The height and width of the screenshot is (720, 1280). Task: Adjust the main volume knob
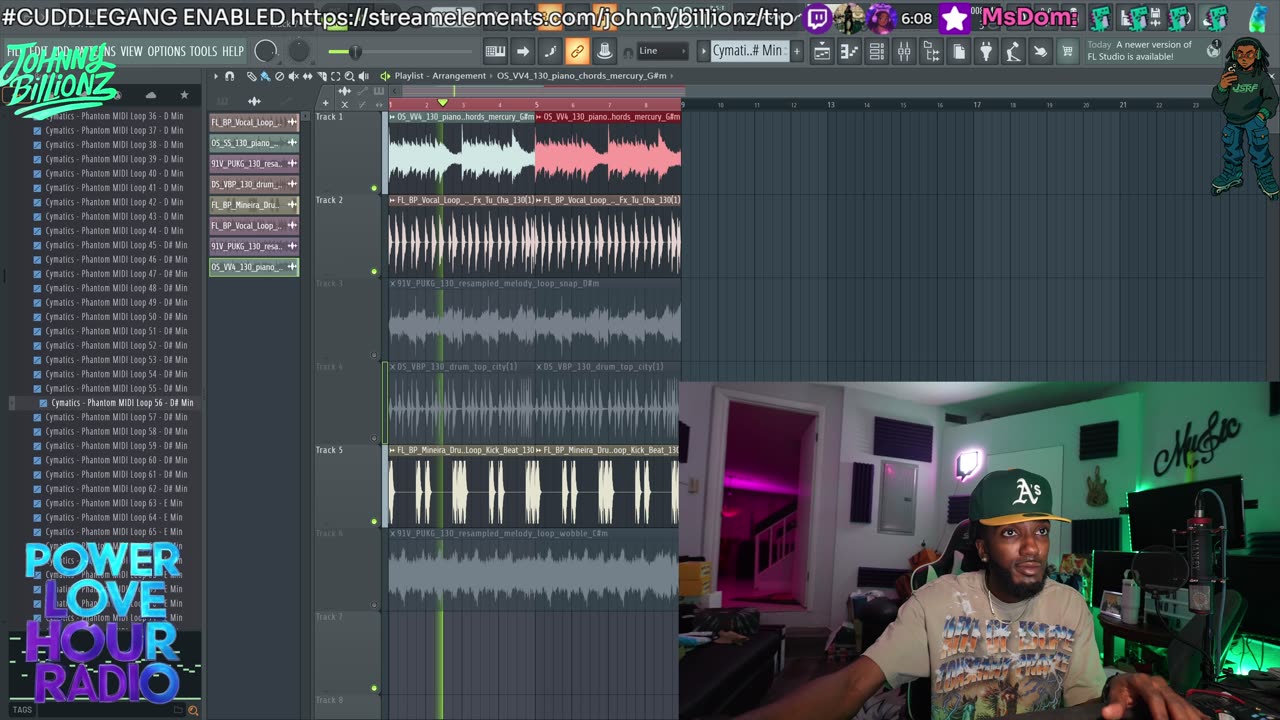pos(265,51)
